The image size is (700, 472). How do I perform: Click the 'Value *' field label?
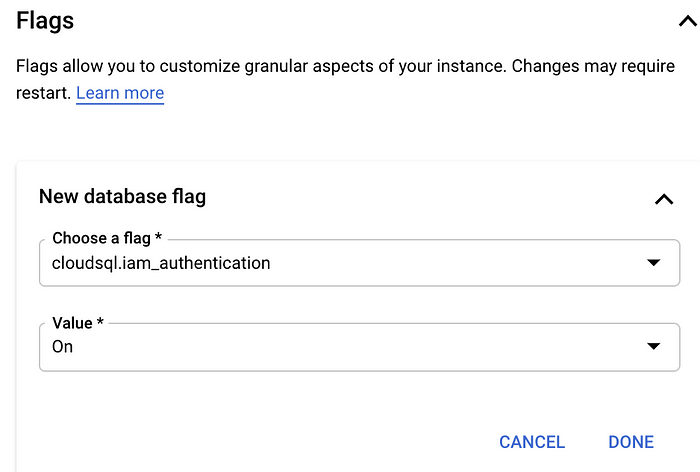[78, 323]
